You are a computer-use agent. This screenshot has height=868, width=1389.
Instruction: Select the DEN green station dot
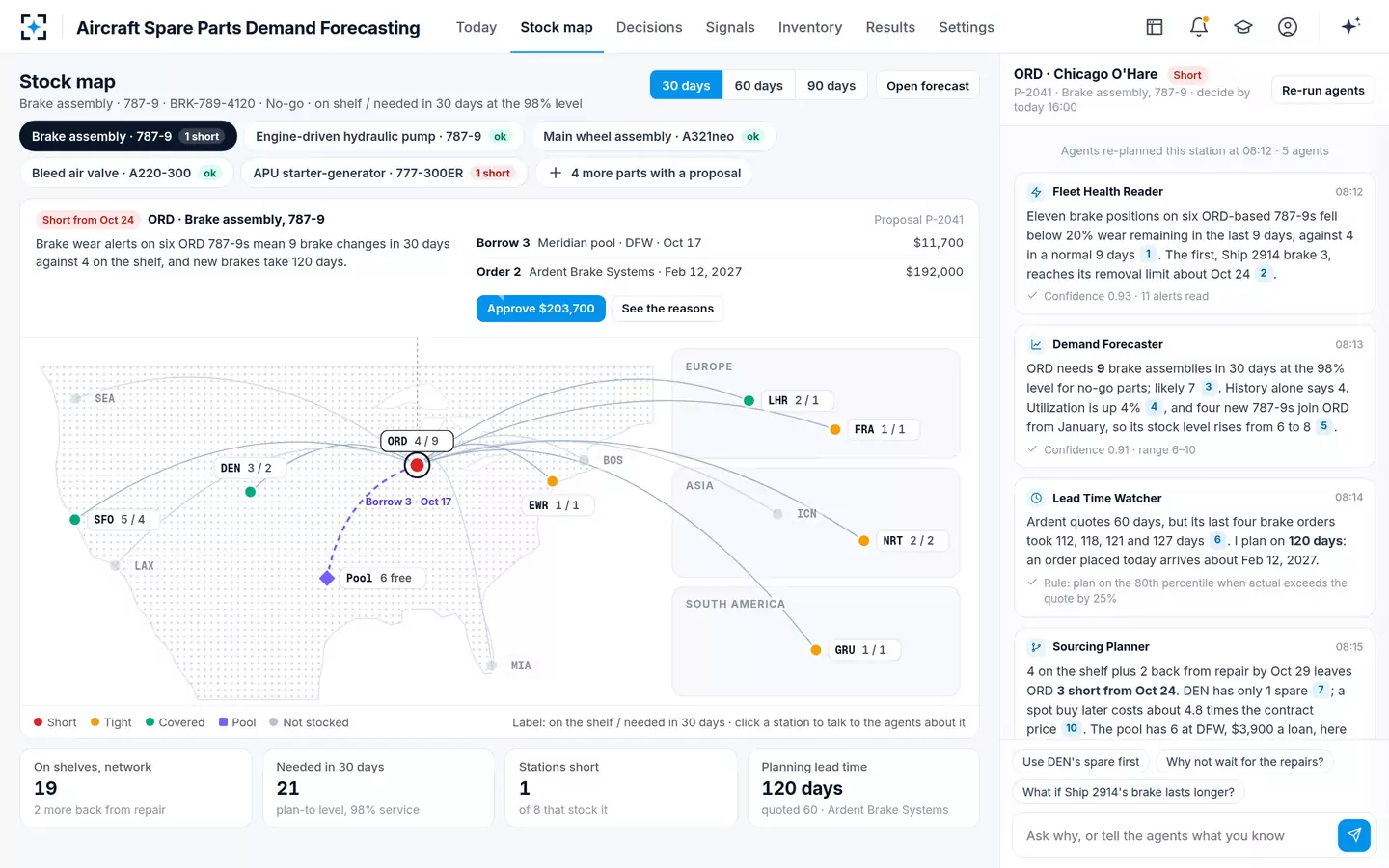(251, 492)
